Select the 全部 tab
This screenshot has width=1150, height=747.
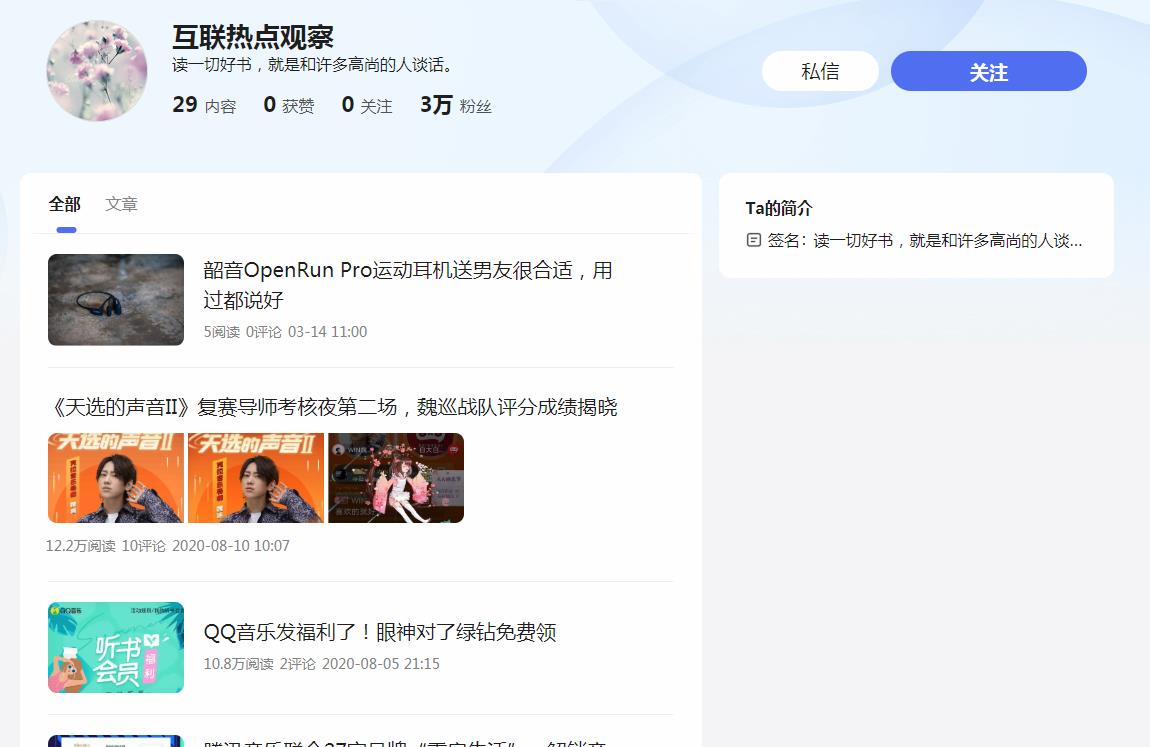tap(65, 204)
